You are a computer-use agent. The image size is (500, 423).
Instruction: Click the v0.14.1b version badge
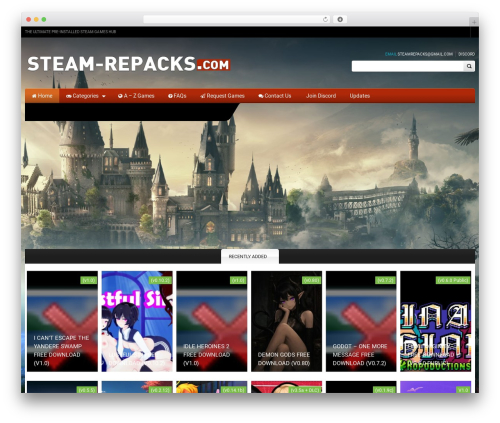tap(233, 390)
